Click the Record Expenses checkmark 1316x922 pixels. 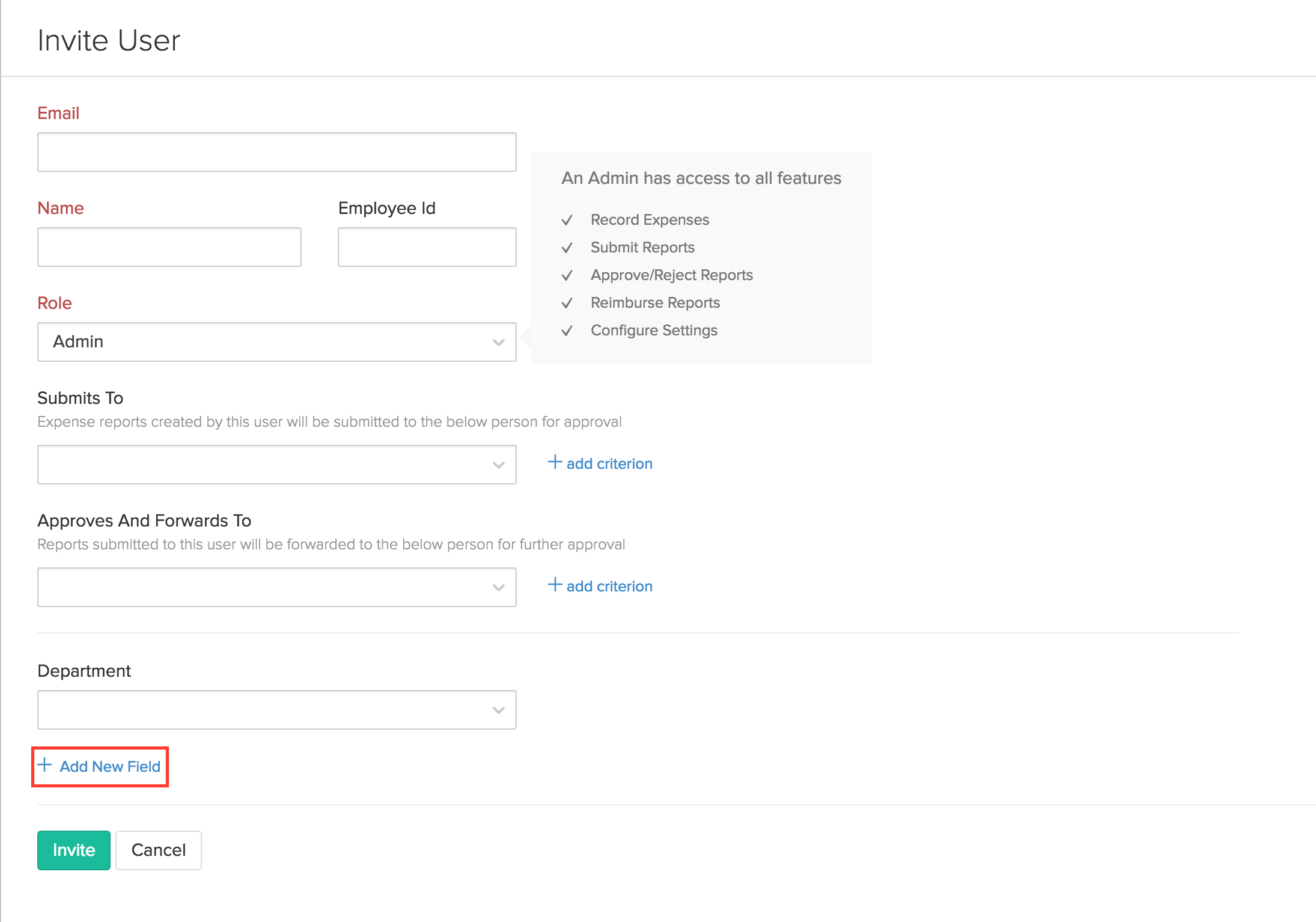[567, 220]
